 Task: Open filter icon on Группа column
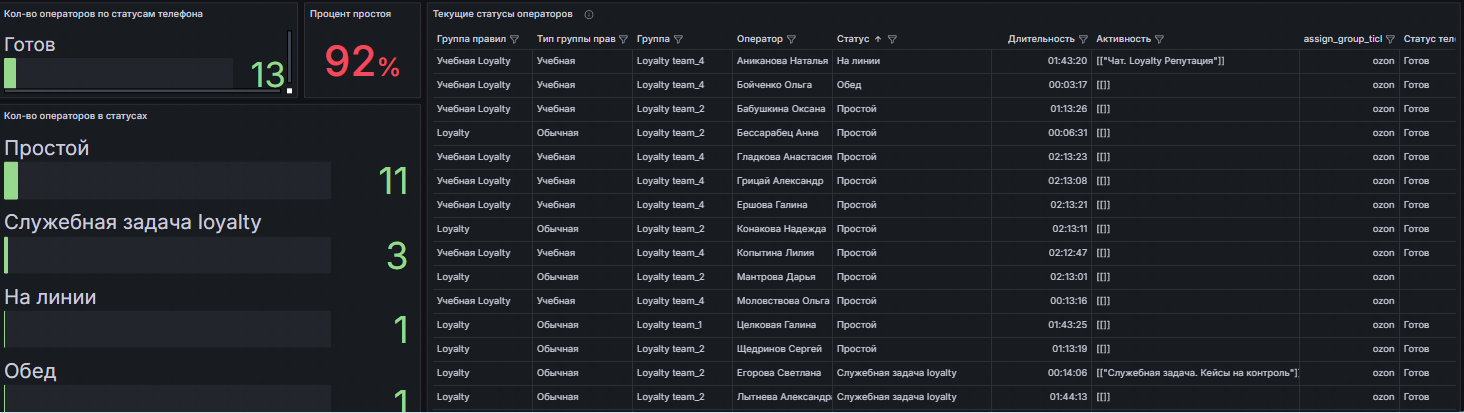[678, 40]
